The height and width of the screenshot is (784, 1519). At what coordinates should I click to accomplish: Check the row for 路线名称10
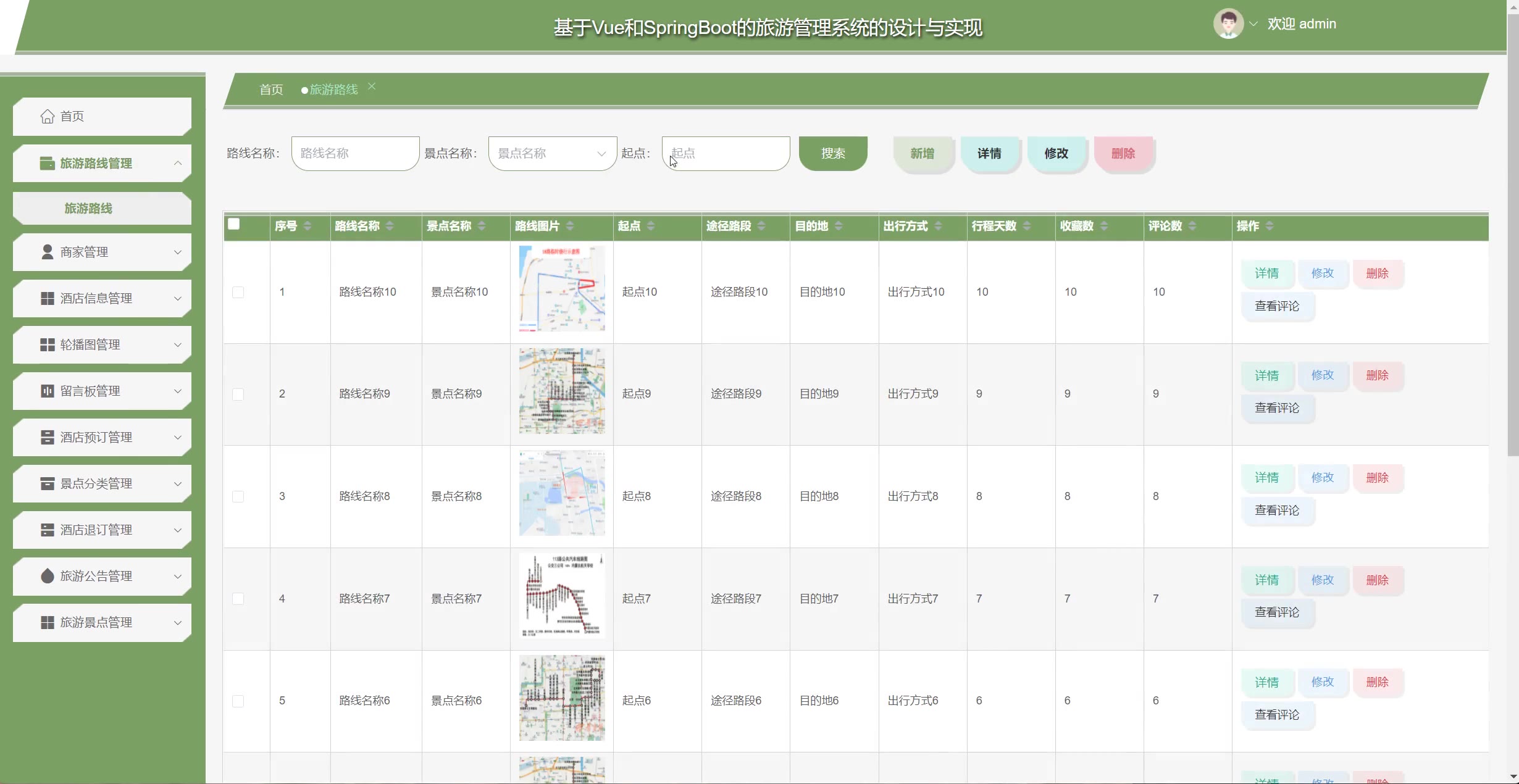tap(238, 292)
